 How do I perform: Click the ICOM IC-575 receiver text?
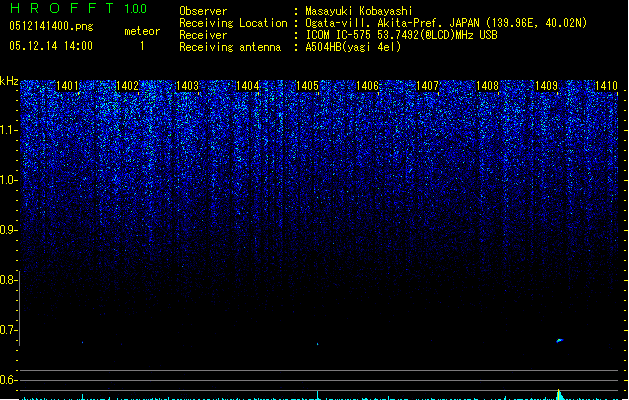(x=402, y=35)
